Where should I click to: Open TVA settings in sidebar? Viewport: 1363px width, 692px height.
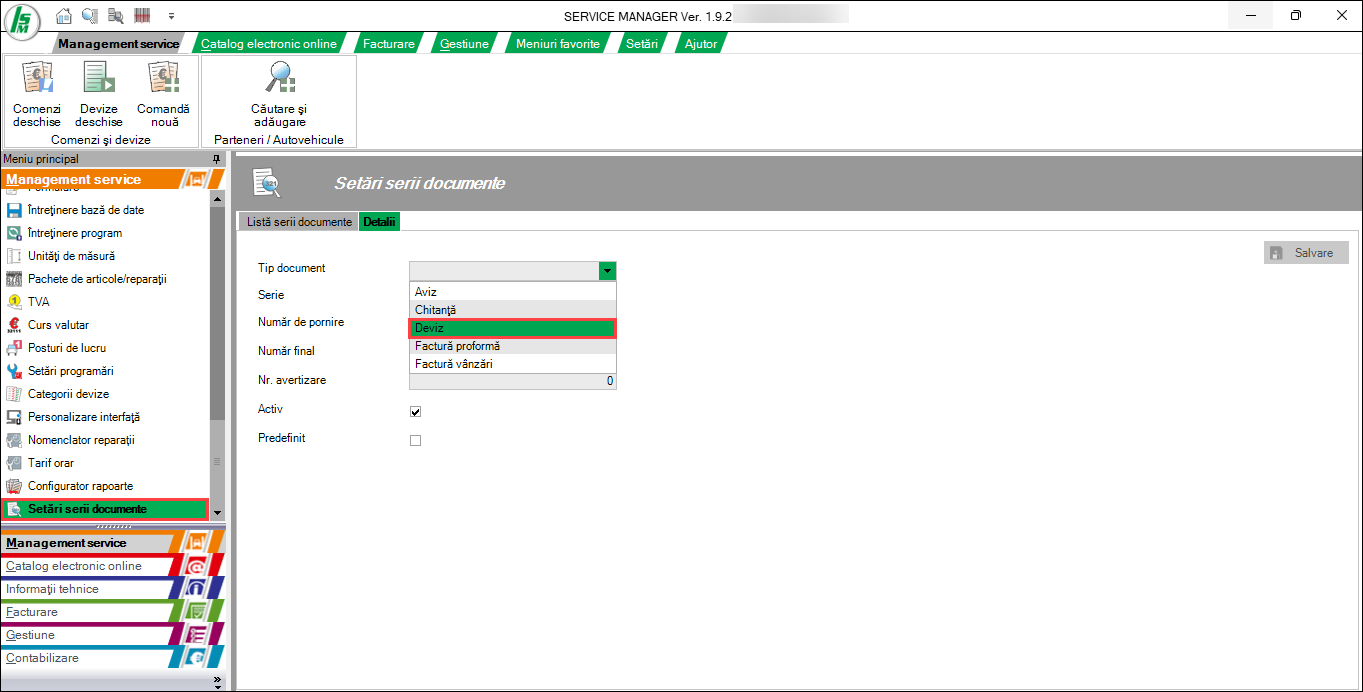[38, 302]
